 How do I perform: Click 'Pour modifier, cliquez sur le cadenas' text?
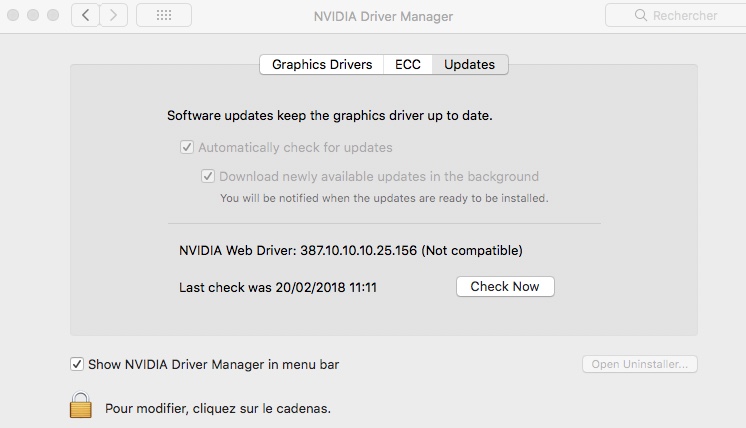pos(218,409)
